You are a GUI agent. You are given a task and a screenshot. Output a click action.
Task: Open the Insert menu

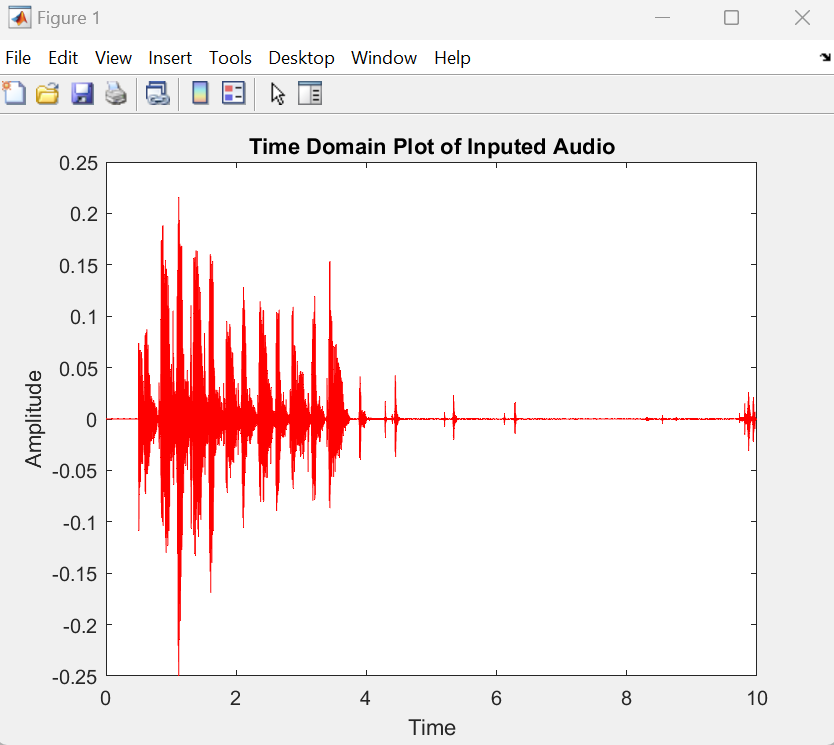[x=170, y=57]
